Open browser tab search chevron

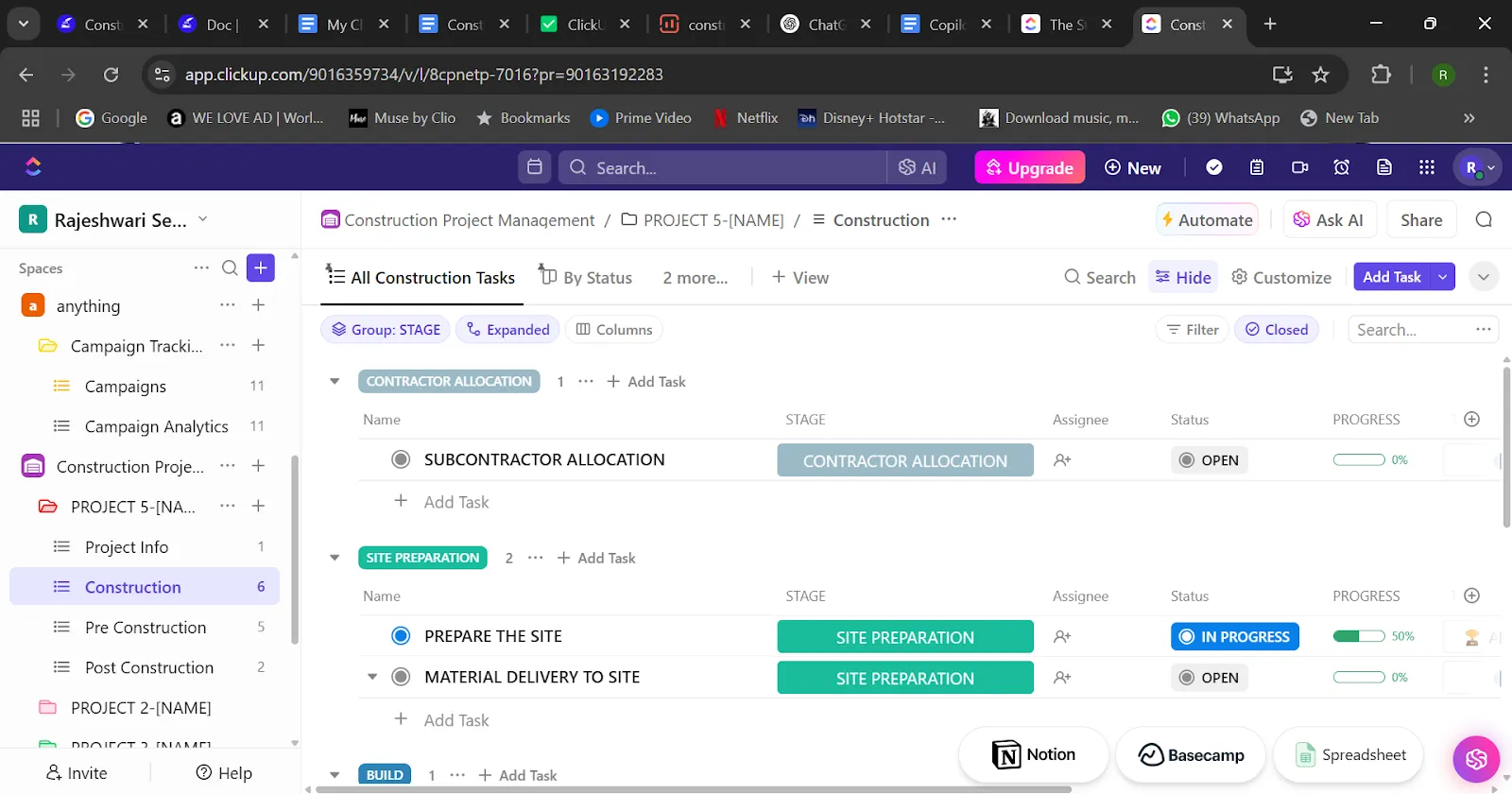pyautogui.click(x=24, y=24)
